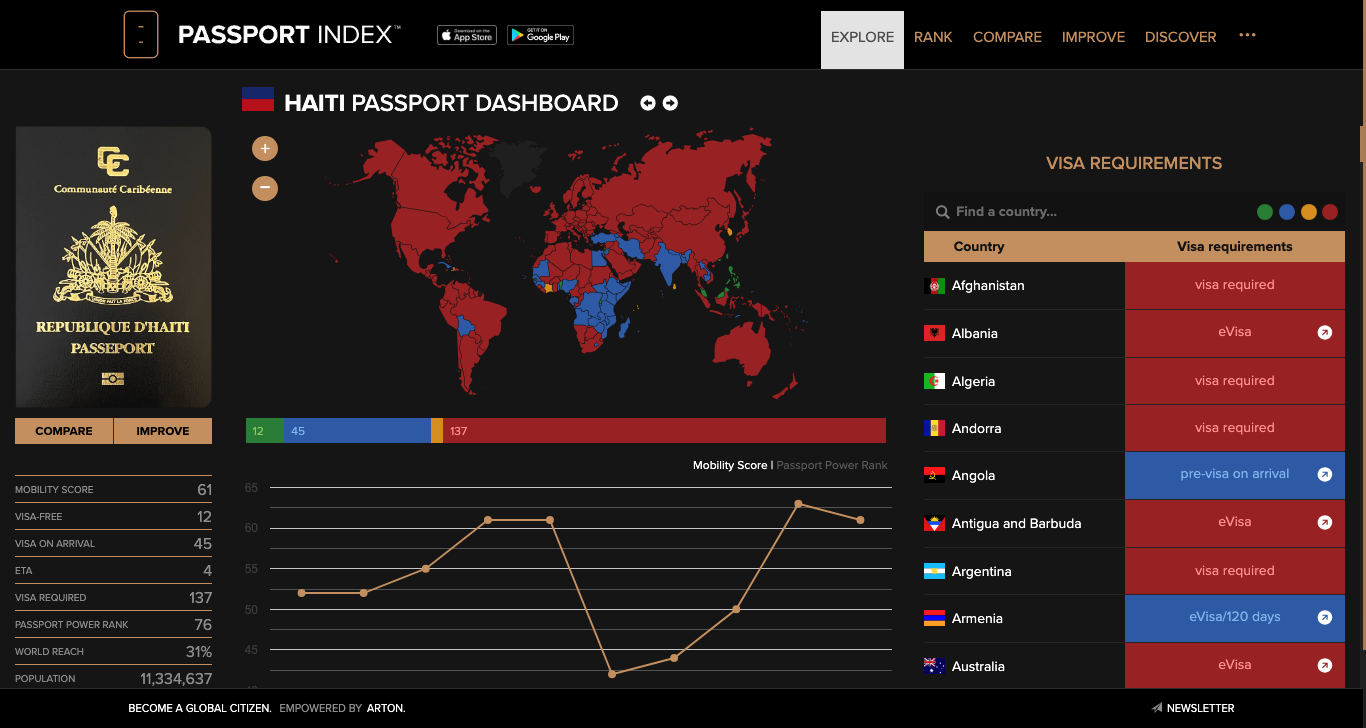This screenshot has width=1366, height=728.
Task: Click the Afghanistan flag icon
Action: [x=935, y=286]
